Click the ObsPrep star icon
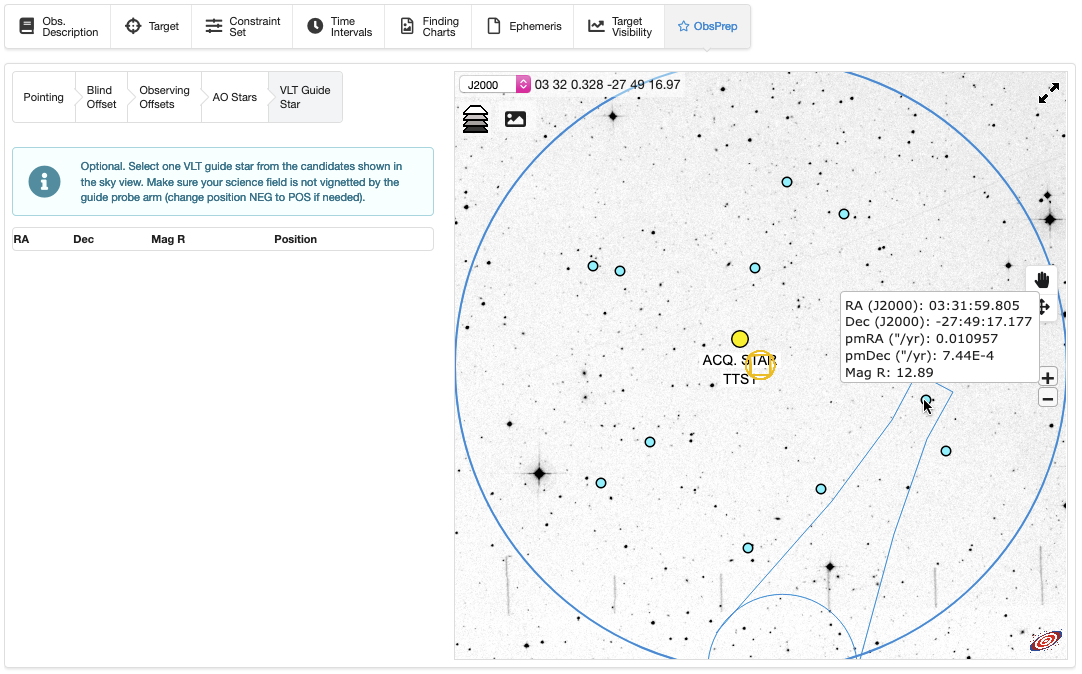 [x=683, y=26]
